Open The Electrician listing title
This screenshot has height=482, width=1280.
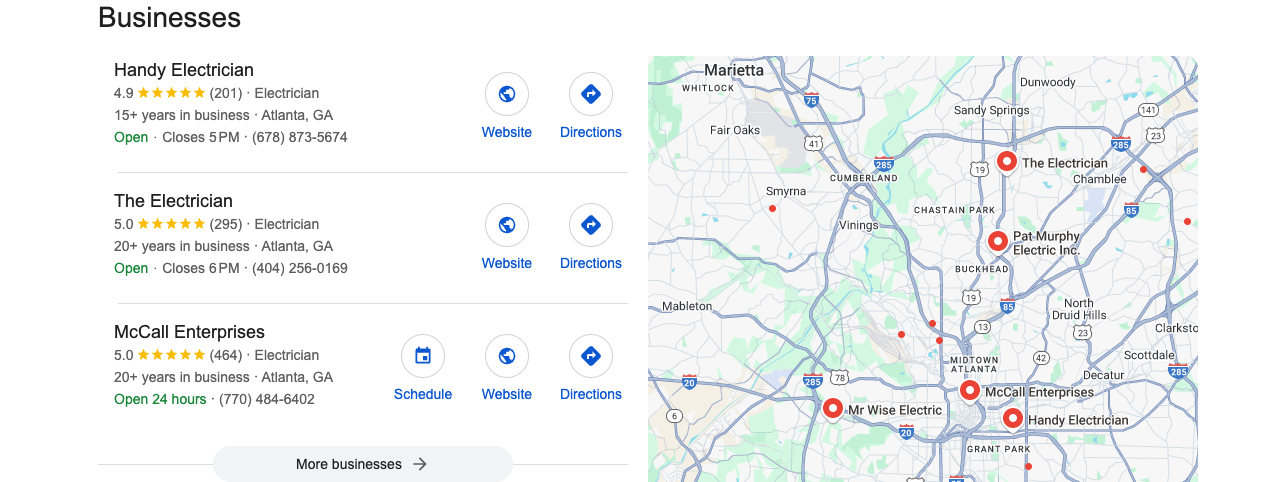pos(173,201)
